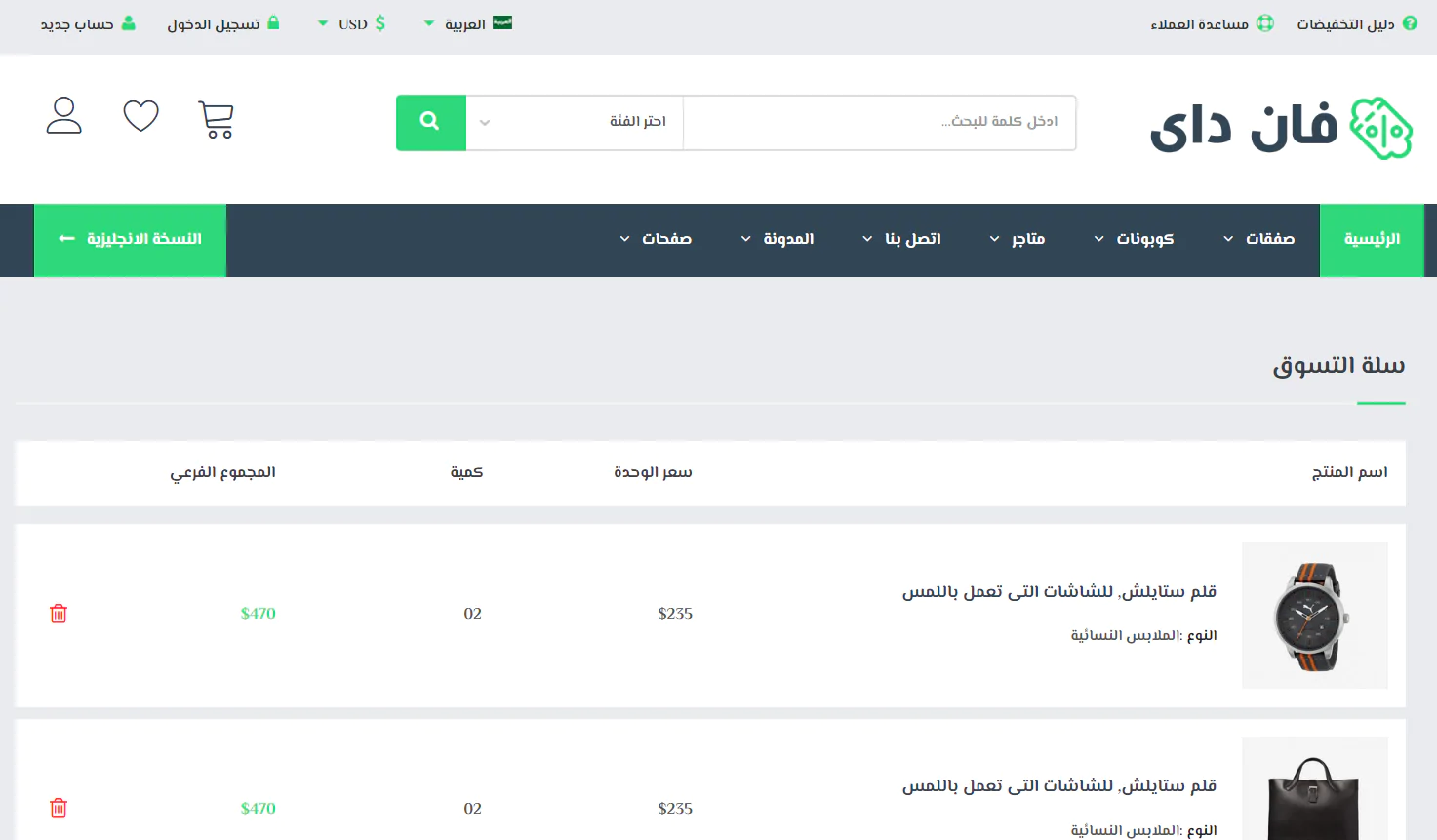Select the الرئيسية home tab

[x=1372, y=239]
